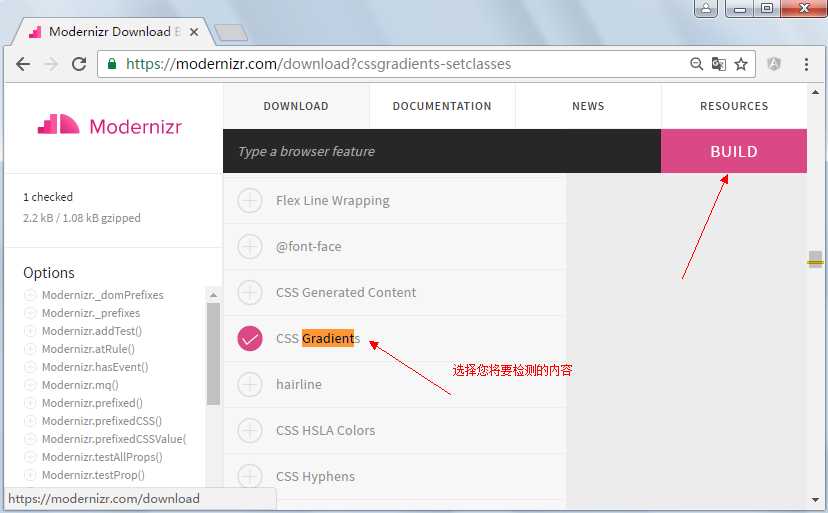
Task: Toggle Modernizr.prefixedCSS() option
Action: click(x=30, y=421)
